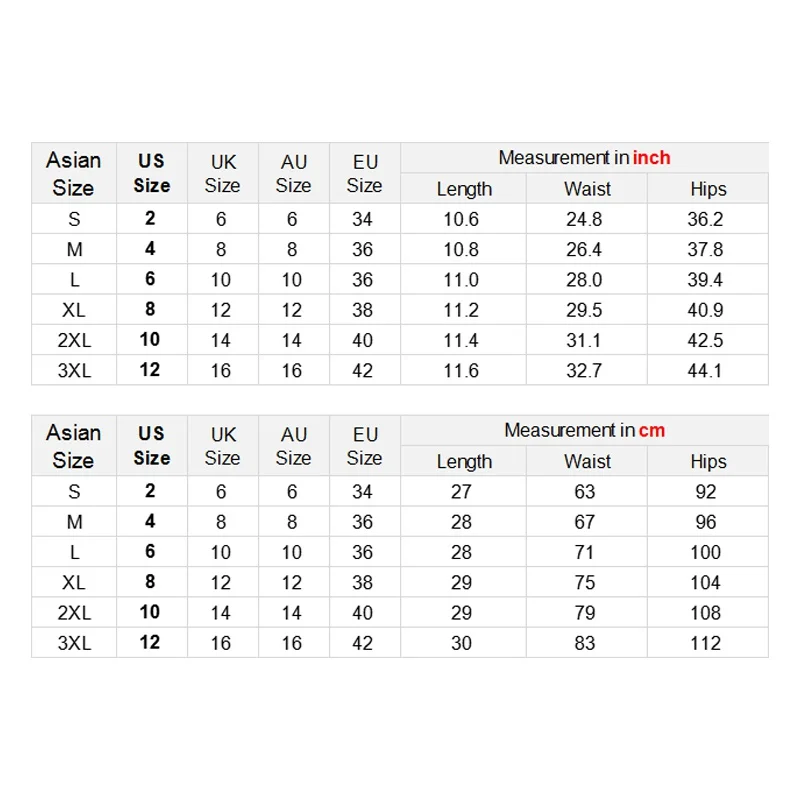Click the 'Length' column header in inch table
This screenshot has width=800, height=800.
pyautogui.click(x=464, y=189)
